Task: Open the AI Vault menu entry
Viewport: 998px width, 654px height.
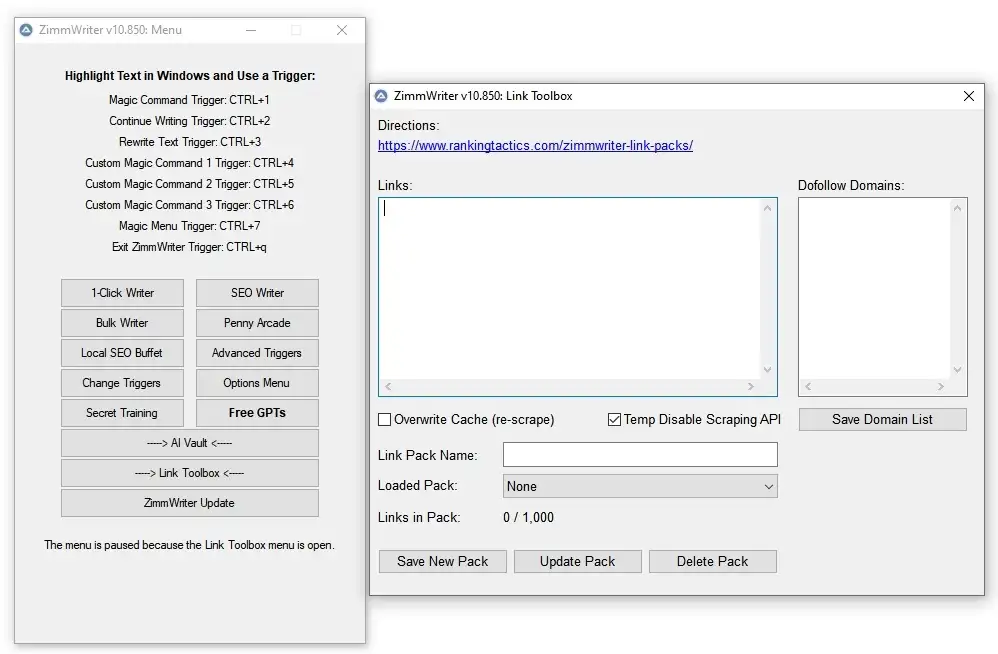Action: tap(190, 443)
